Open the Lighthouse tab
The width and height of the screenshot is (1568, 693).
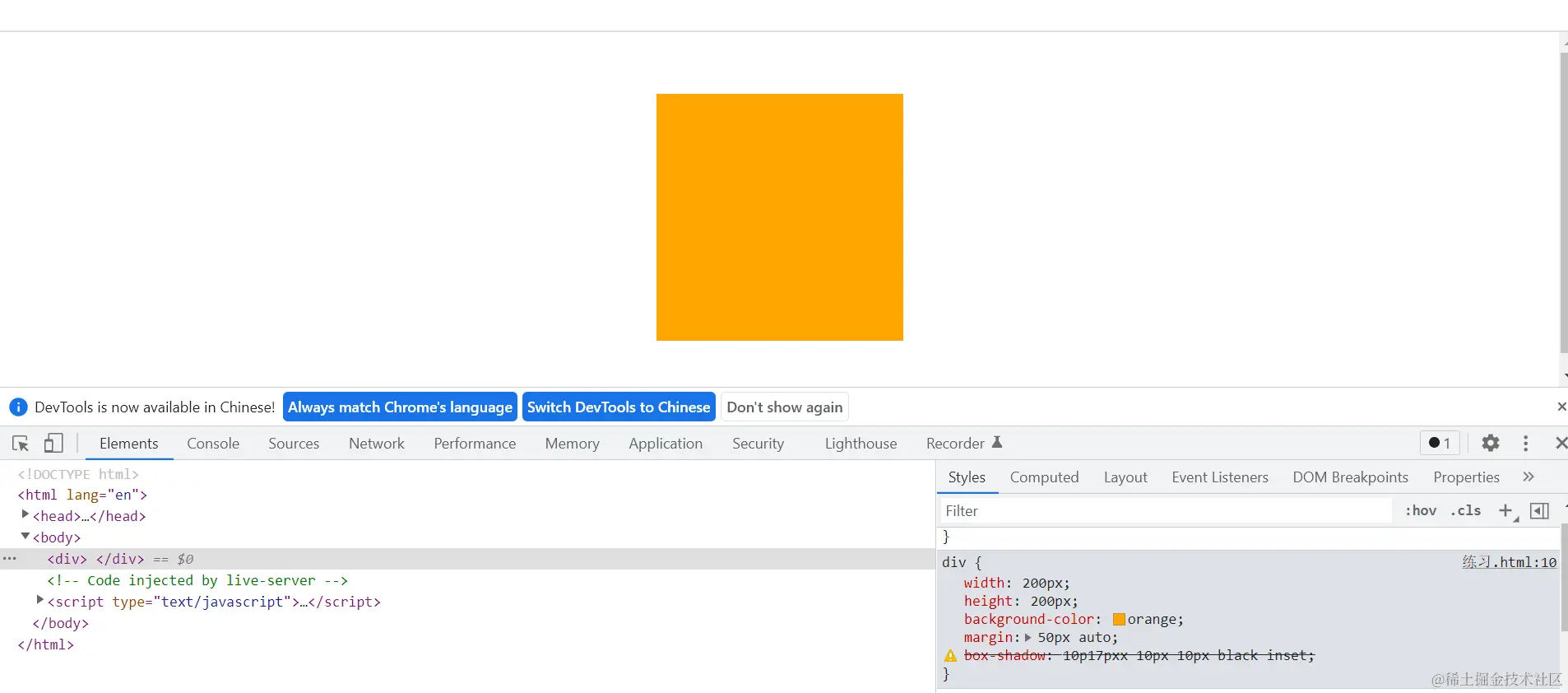point(861,444)
